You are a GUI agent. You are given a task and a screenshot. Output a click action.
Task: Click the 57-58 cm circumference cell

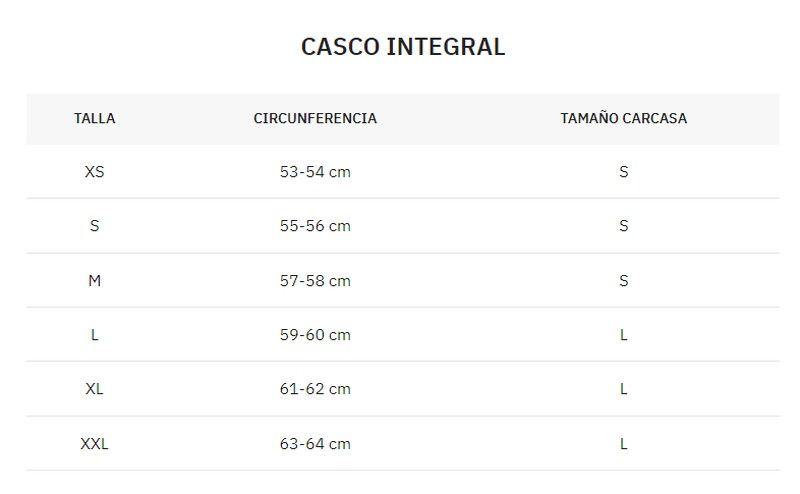click(x=315, y=281)
